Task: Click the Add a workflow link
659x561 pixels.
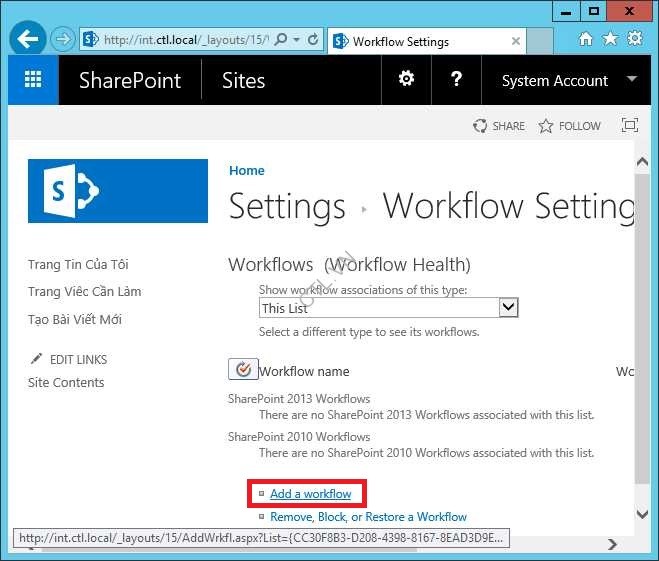Action: click(x=310, y=494)
